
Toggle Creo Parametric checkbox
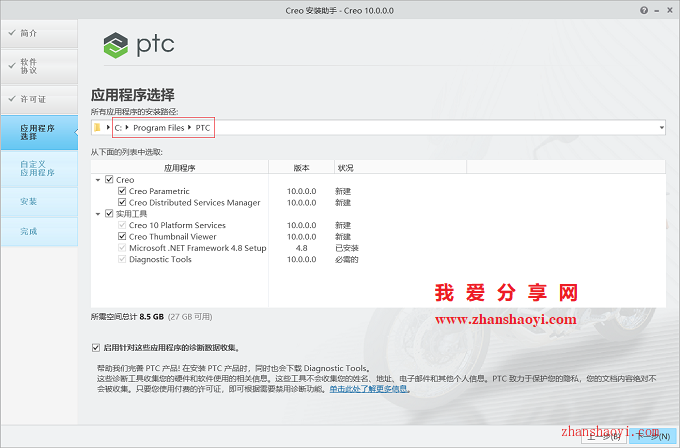122,191
